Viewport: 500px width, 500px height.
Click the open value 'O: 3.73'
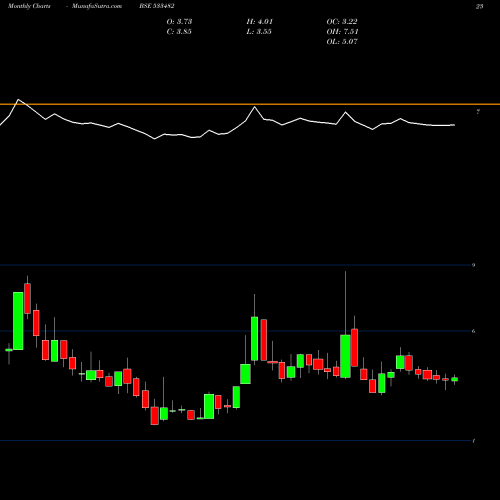(x=179, y=22)
